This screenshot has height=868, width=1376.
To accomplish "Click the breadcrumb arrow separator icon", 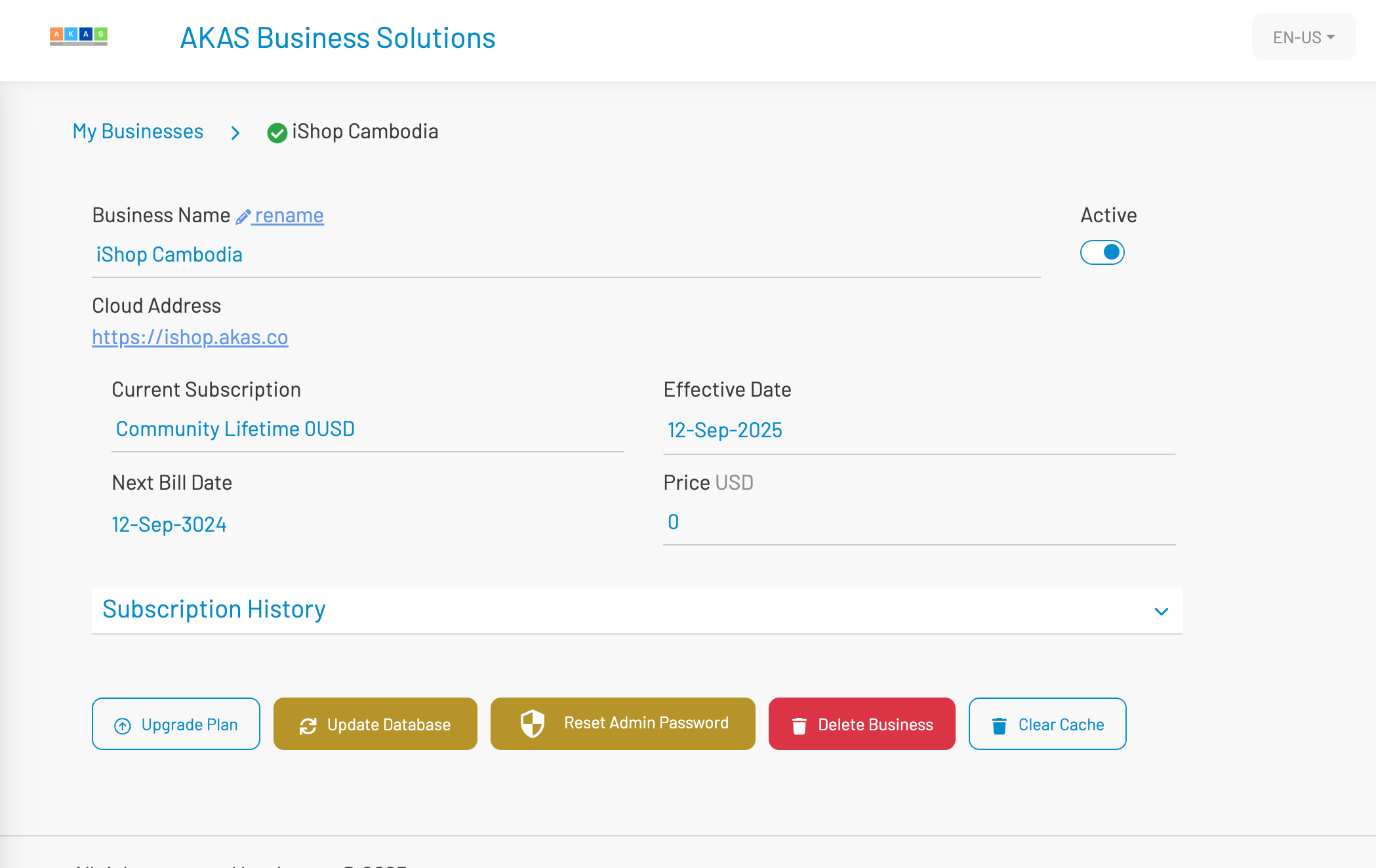I will 235,133.
